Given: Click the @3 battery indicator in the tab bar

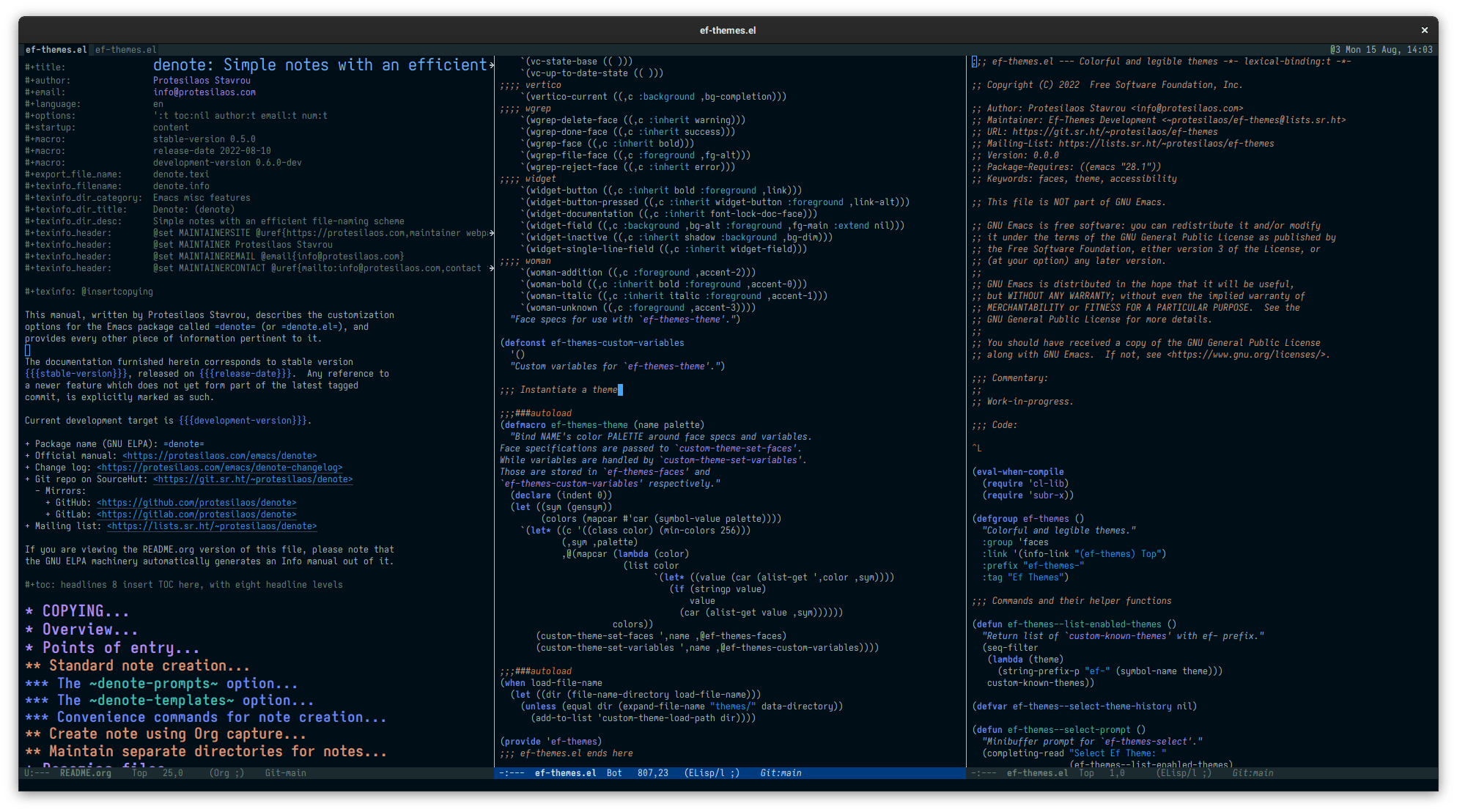Looking at the screenshot, I should point(1335,49).
